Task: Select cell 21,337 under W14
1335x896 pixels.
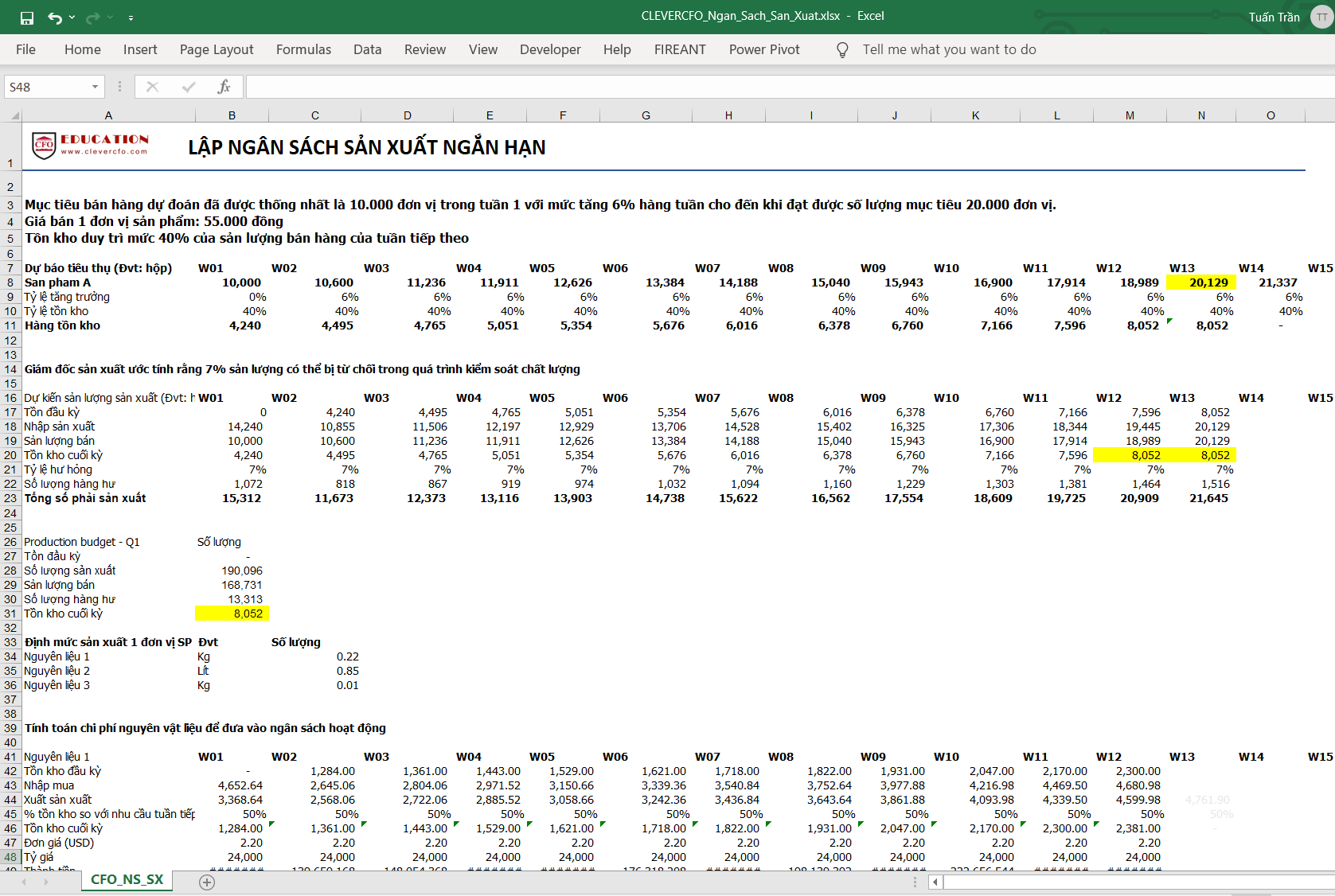Action: pos(1271,282)
